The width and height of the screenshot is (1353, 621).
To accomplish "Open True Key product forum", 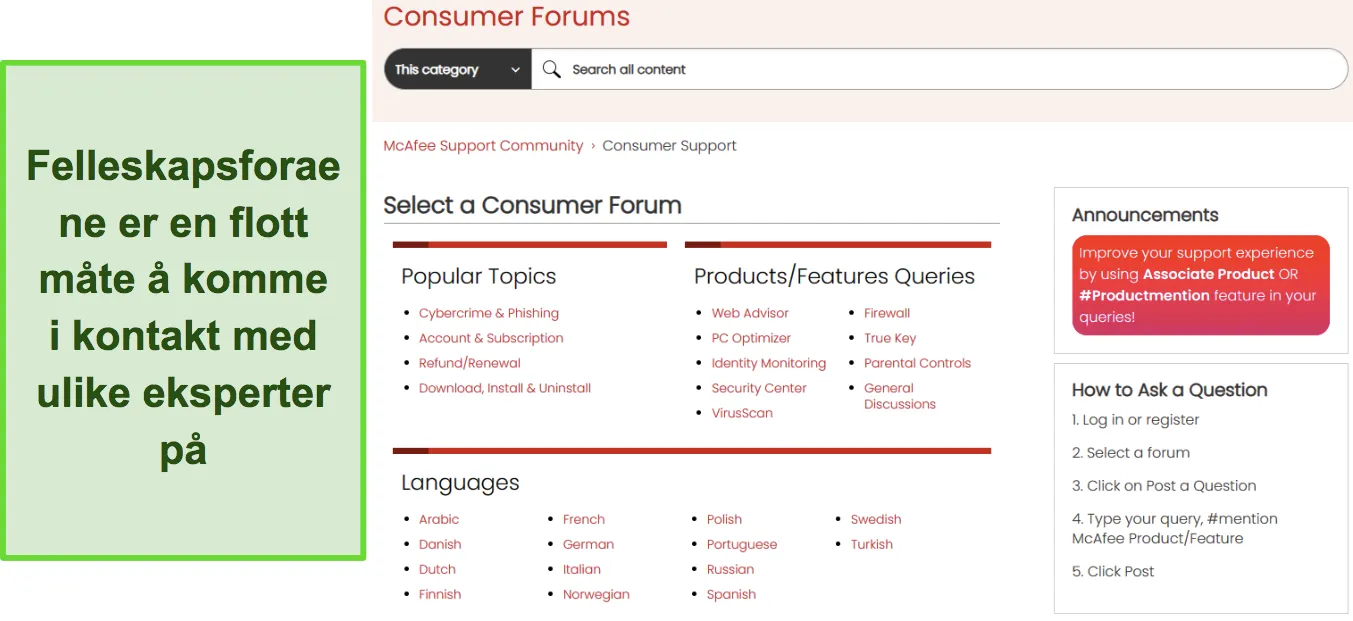I will point(889,338).
